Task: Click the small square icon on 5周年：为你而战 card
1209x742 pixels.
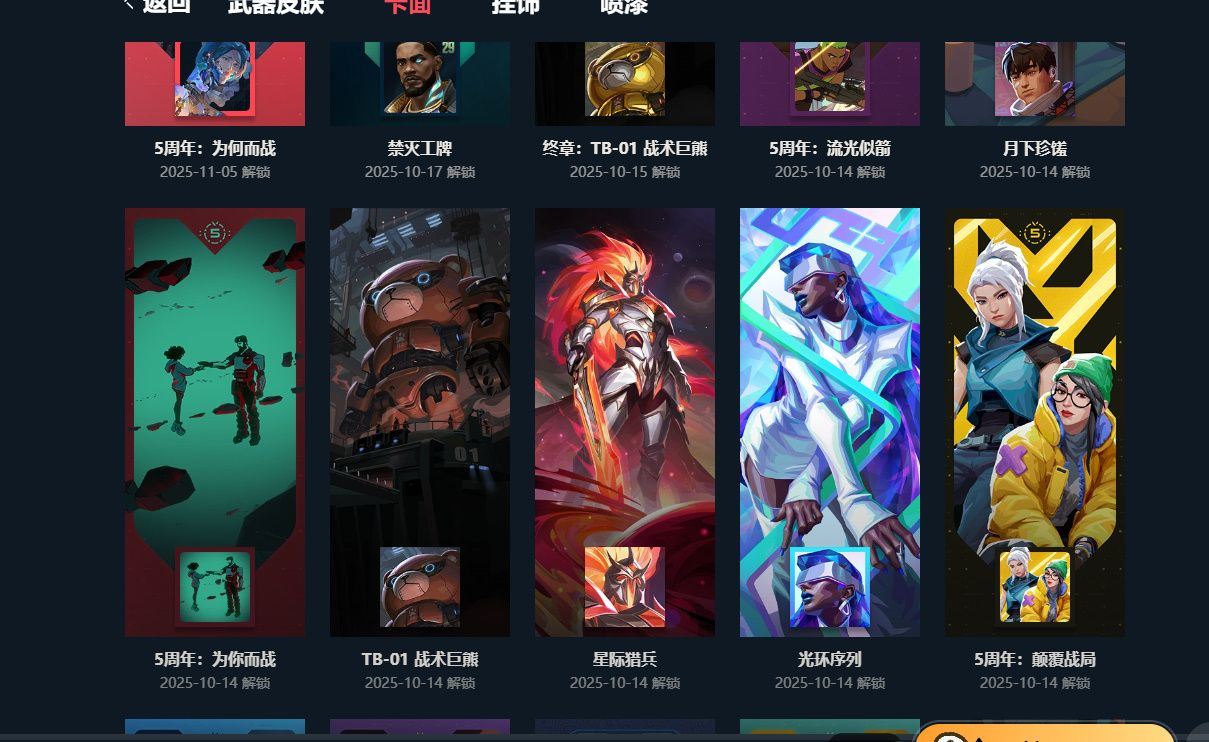Action: (215, 587)
